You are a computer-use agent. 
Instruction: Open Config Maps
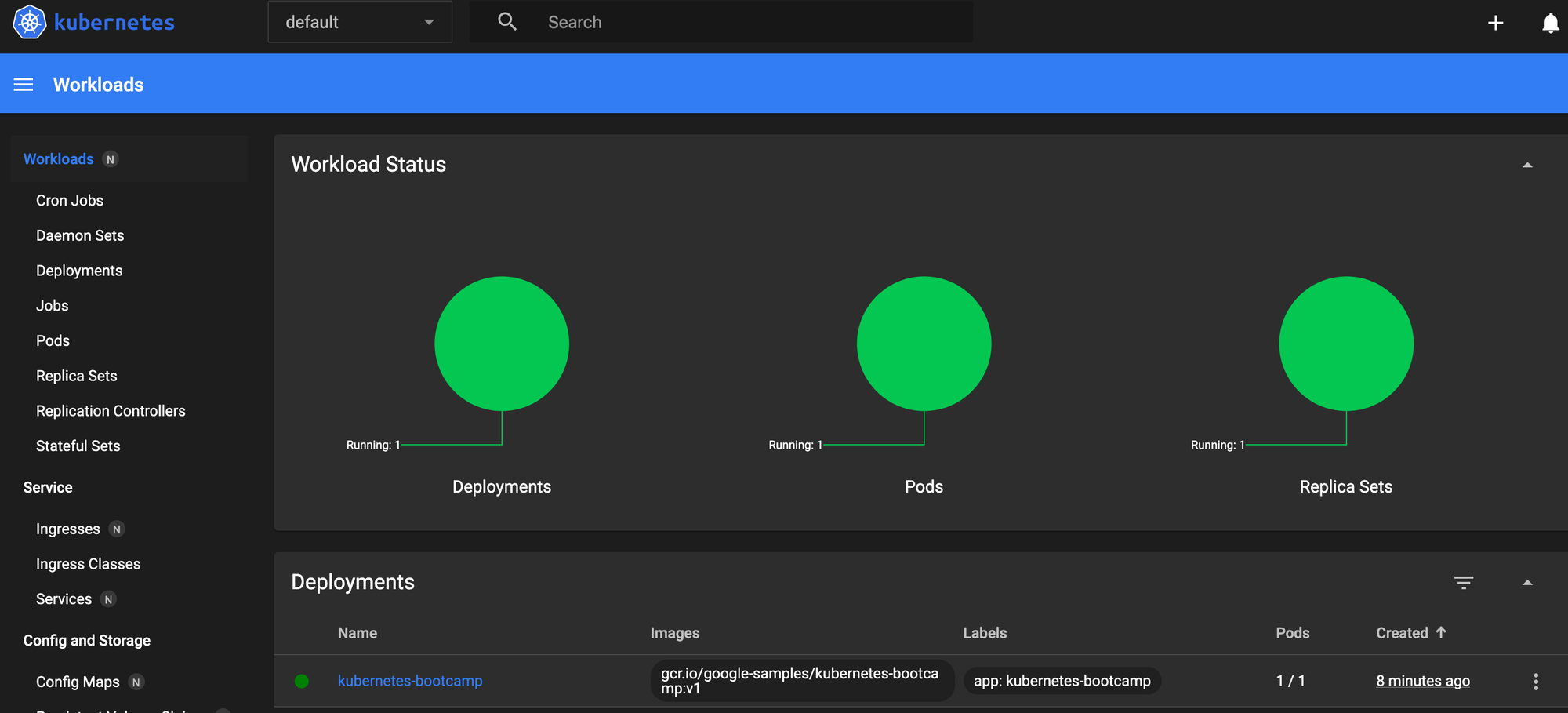pos(78,682)
